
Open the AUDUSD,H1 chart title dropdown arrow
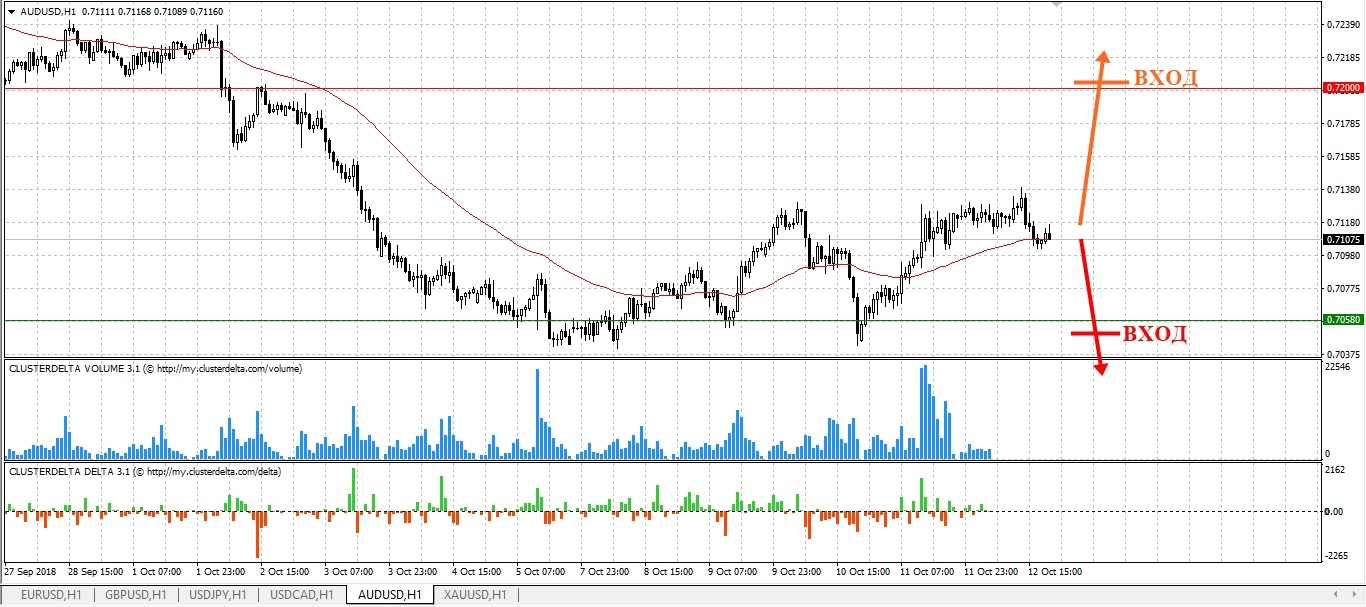tap(11, 11)
